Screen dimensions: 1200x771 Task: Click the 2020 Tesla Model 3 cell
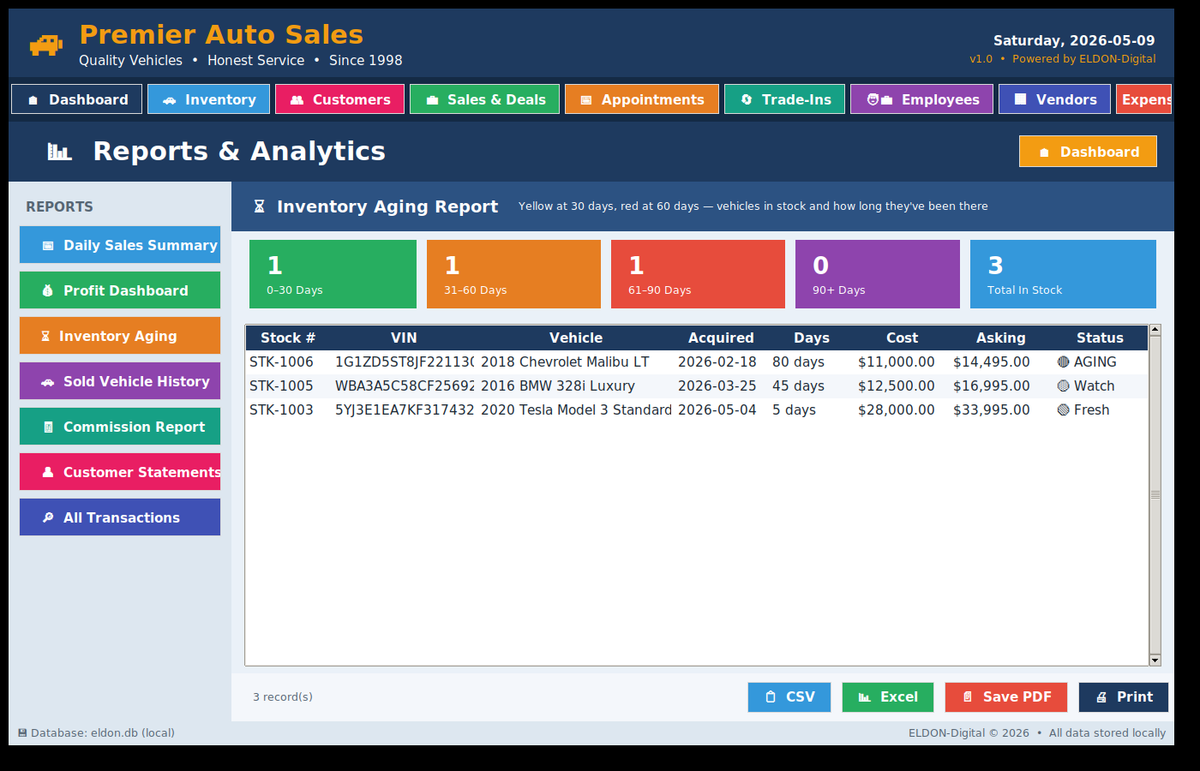pyautogui.click(x=576, y=410)
